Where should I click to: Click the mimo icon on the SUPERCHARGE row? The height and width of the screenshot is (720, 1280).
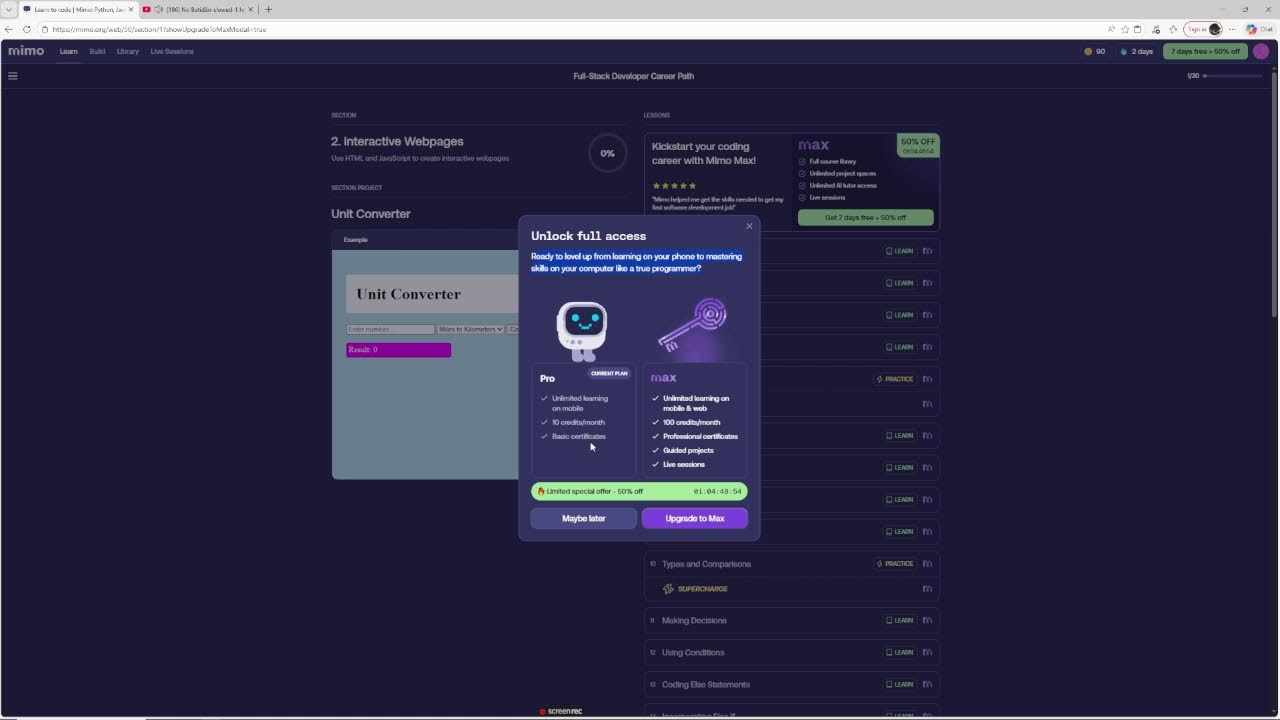pos(927,589)
